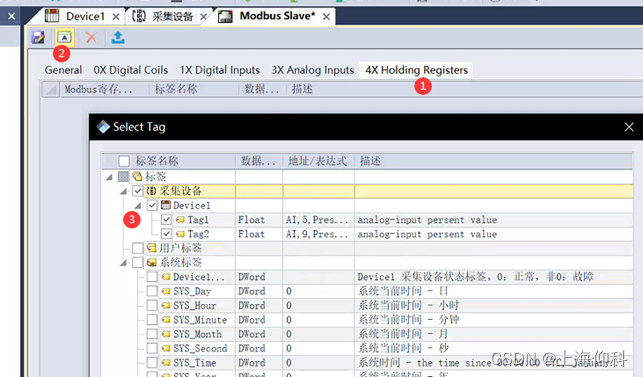
Task: Close the Select Tag dialog
Action: [x=629, y=127]
